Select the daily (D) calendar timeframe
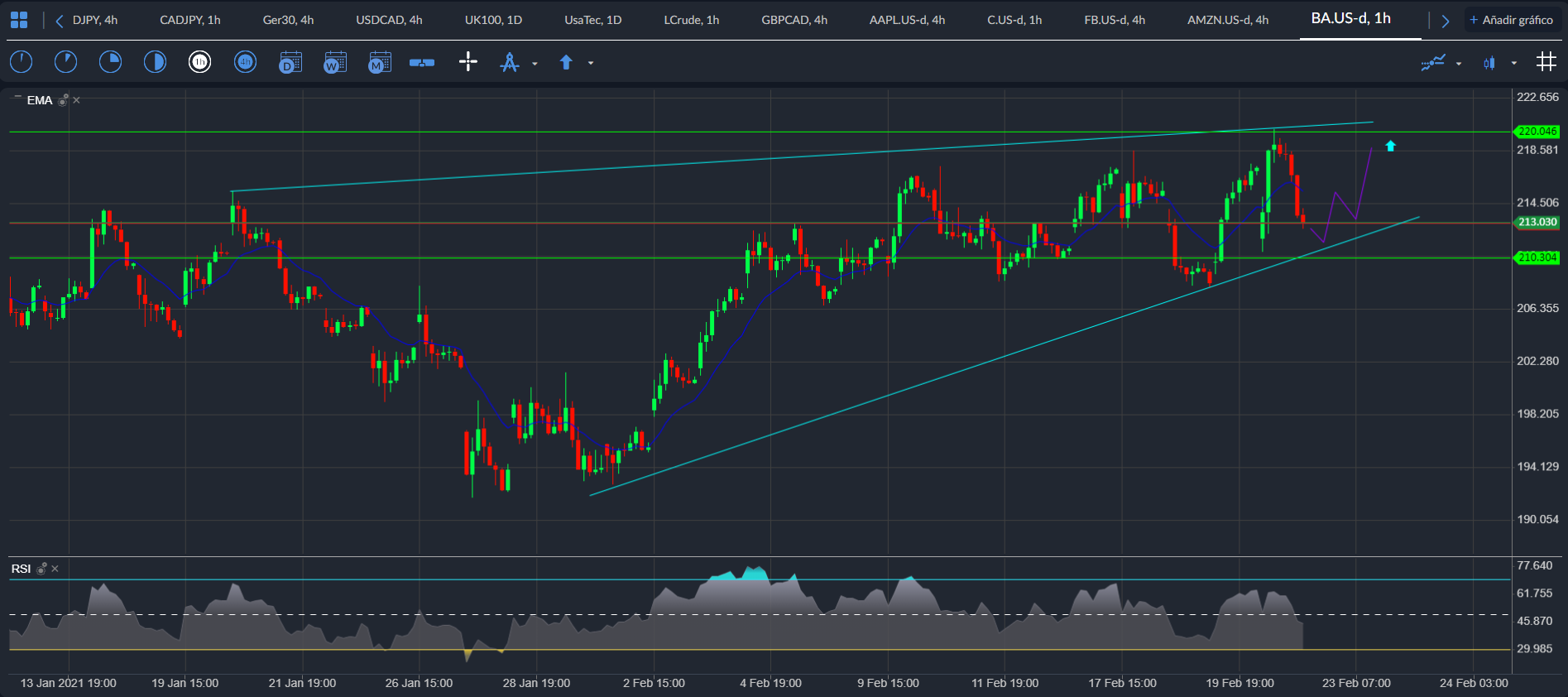Viewport: 1568px width, 697px height. click(290, 62)
